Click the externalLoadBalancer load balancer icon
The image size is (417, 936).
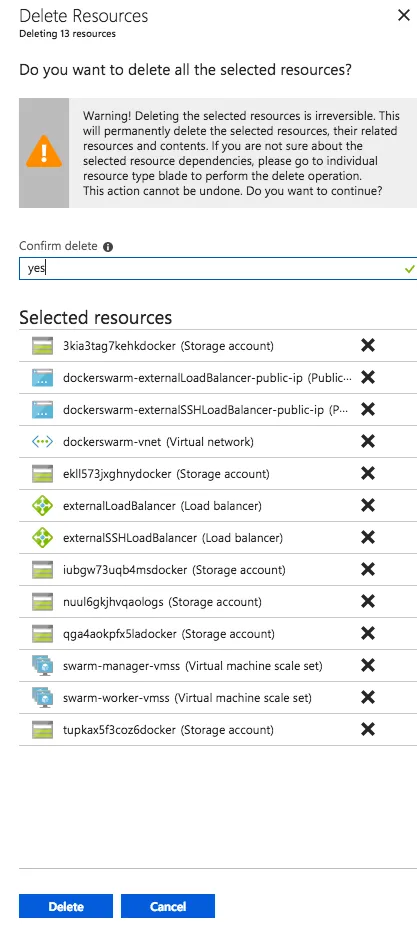pyautogui.click(x=42, y=506)
